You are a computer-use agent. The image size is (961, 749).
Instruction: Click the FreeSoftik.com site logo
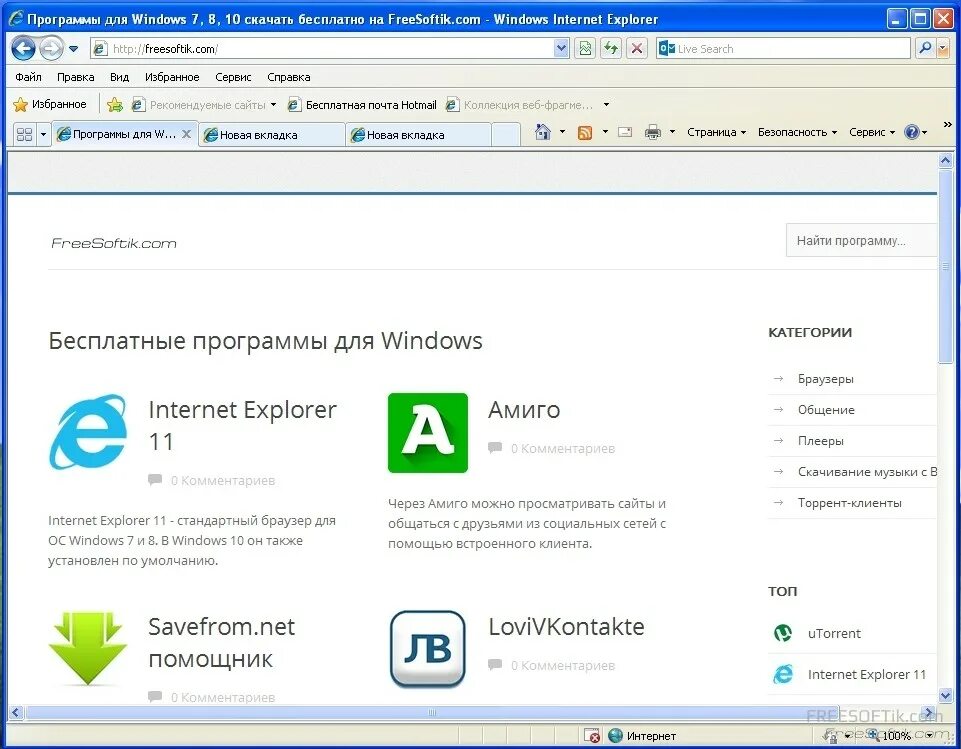pos(113,243)
